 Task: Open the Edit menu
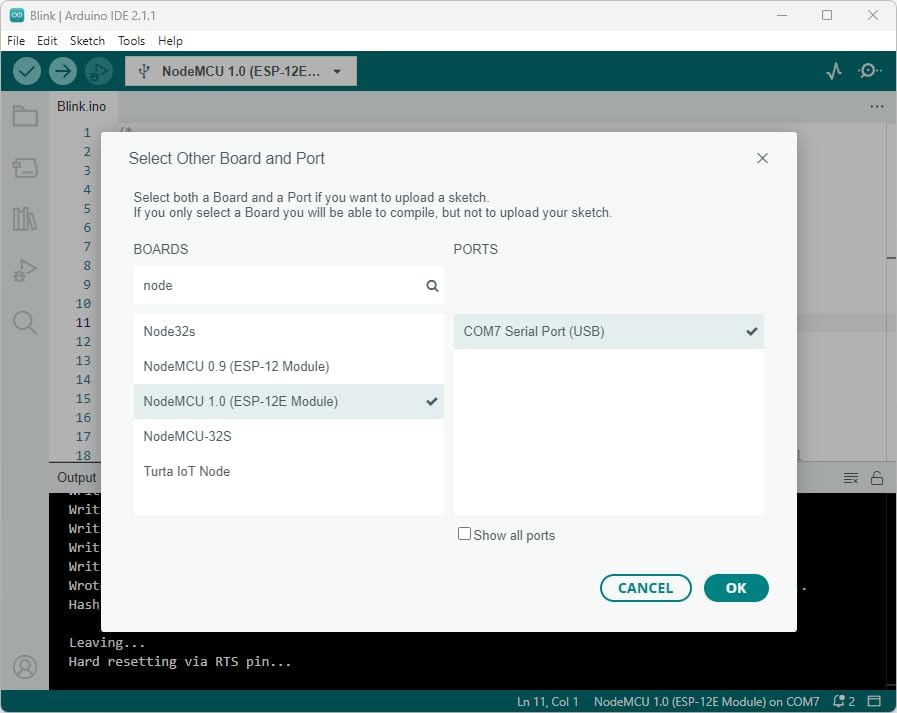(47, 41)
